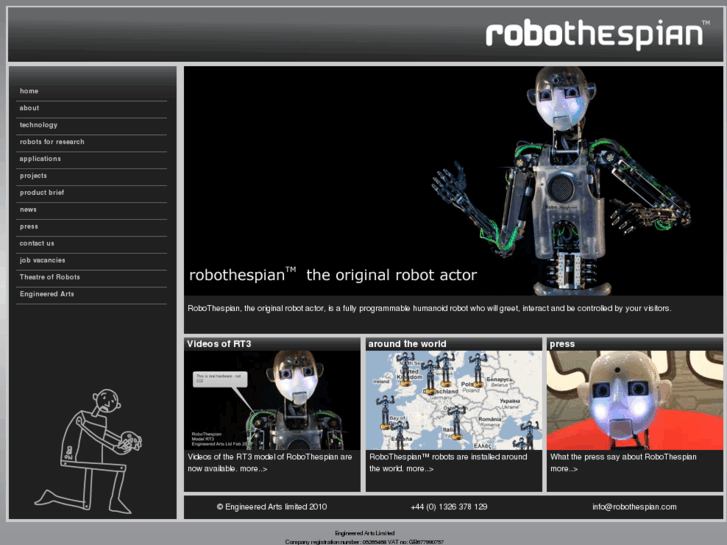Select the RoboThespian description paragraph text

pyautogui.click(x=429, y=308)
